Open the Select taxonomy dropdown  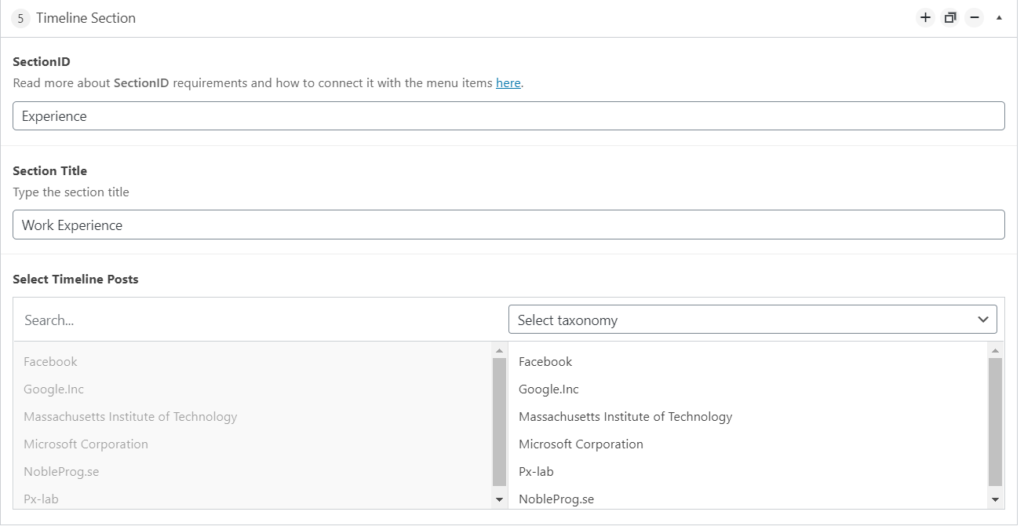click(x=752, y=320)
